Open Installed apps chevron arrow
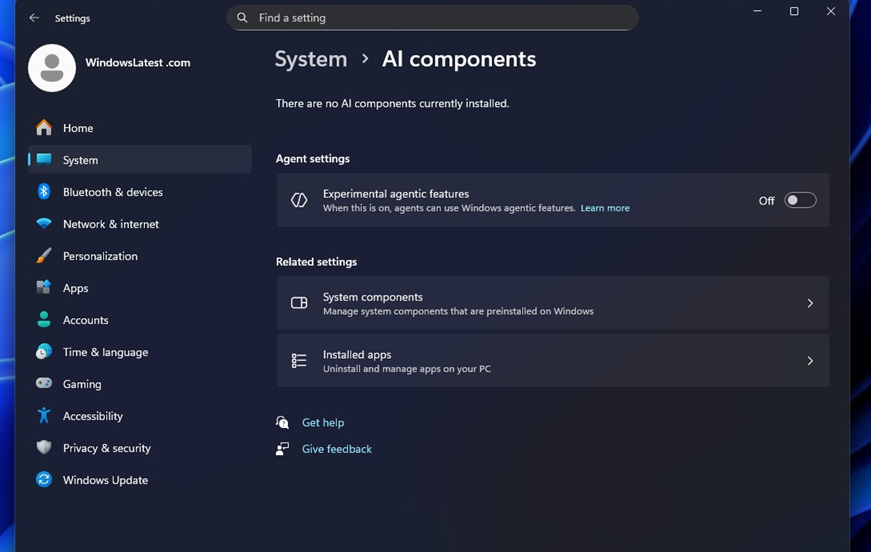The width and height of the screenshot is (871, 552). click(x=810, y=360)
